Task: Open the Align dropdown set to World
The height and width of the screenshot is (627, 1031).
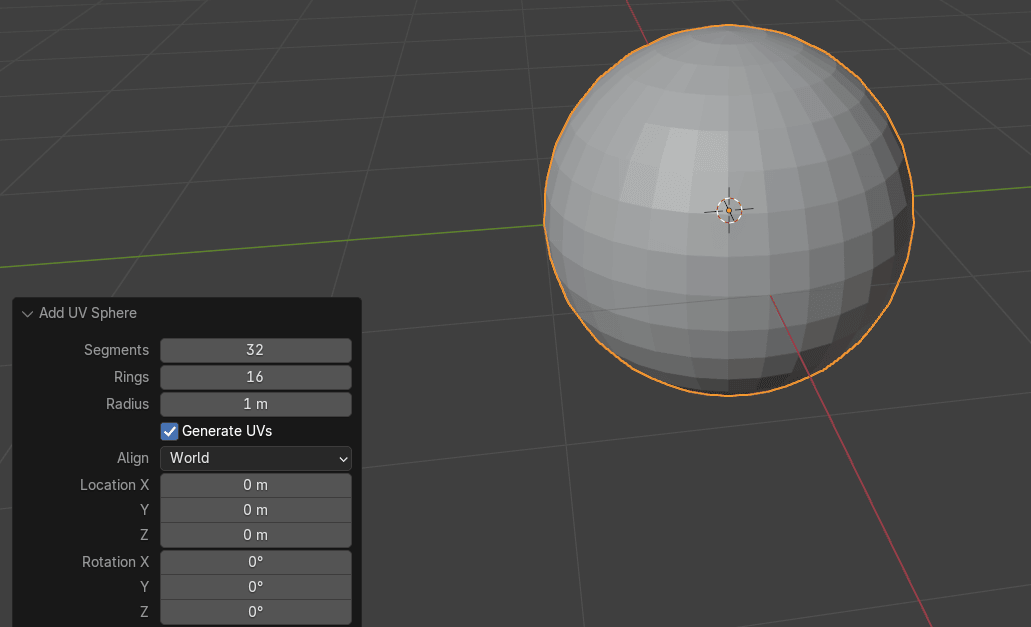Action: click(x=255, y=458)
